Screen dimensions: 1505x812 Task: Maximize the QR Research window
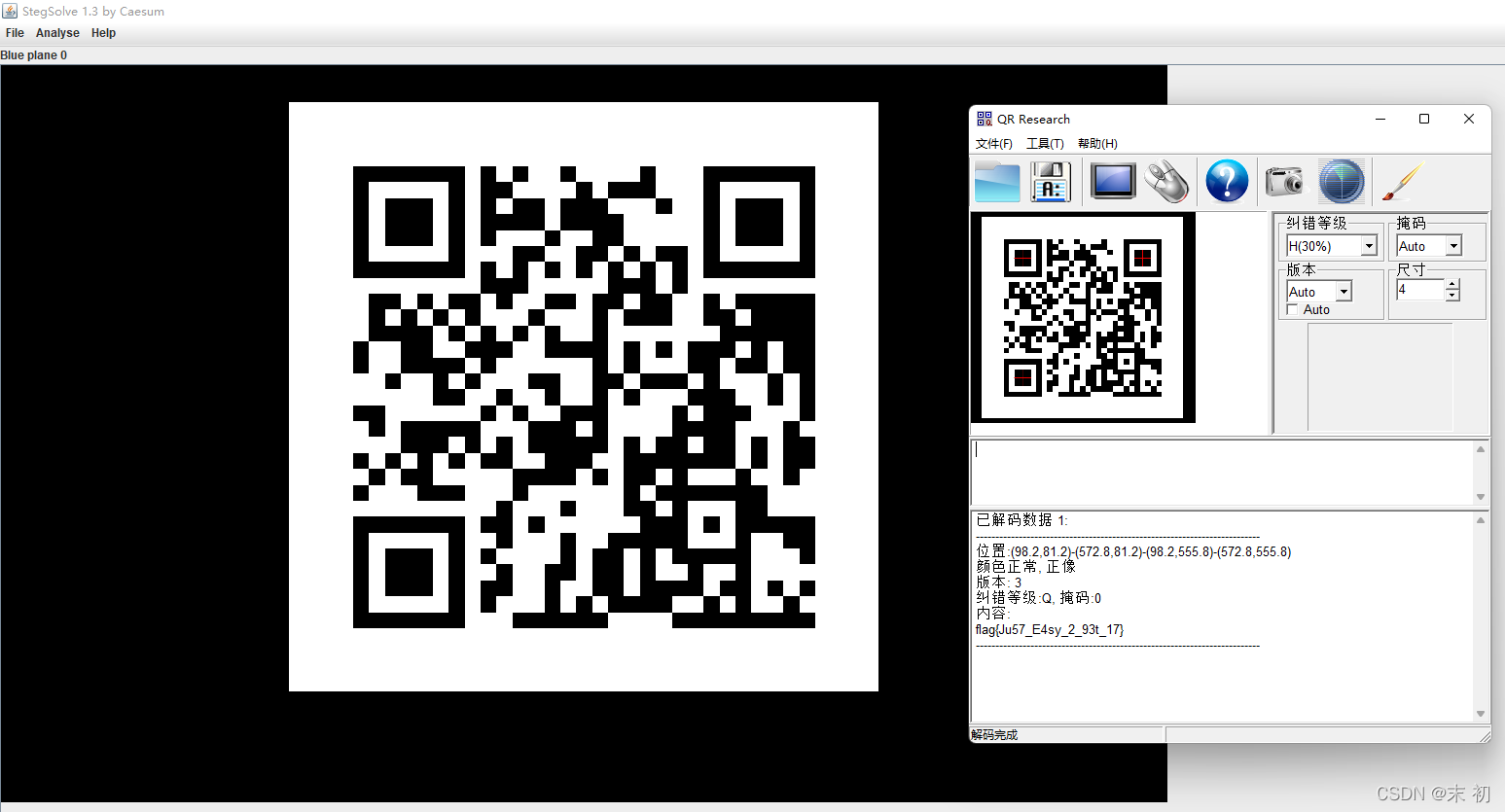click(1424, 119)
